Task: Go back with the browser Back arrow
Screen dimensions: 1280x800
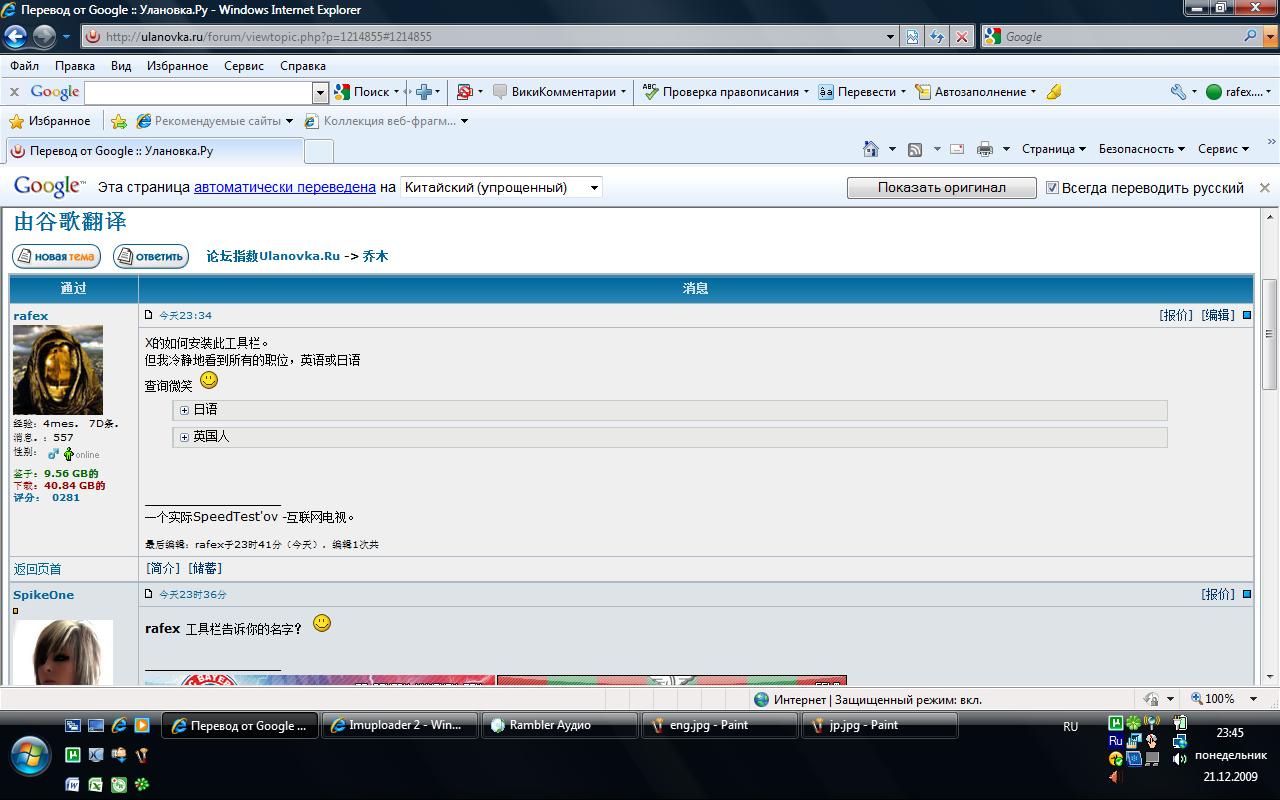Action: (x=16, y=37)
